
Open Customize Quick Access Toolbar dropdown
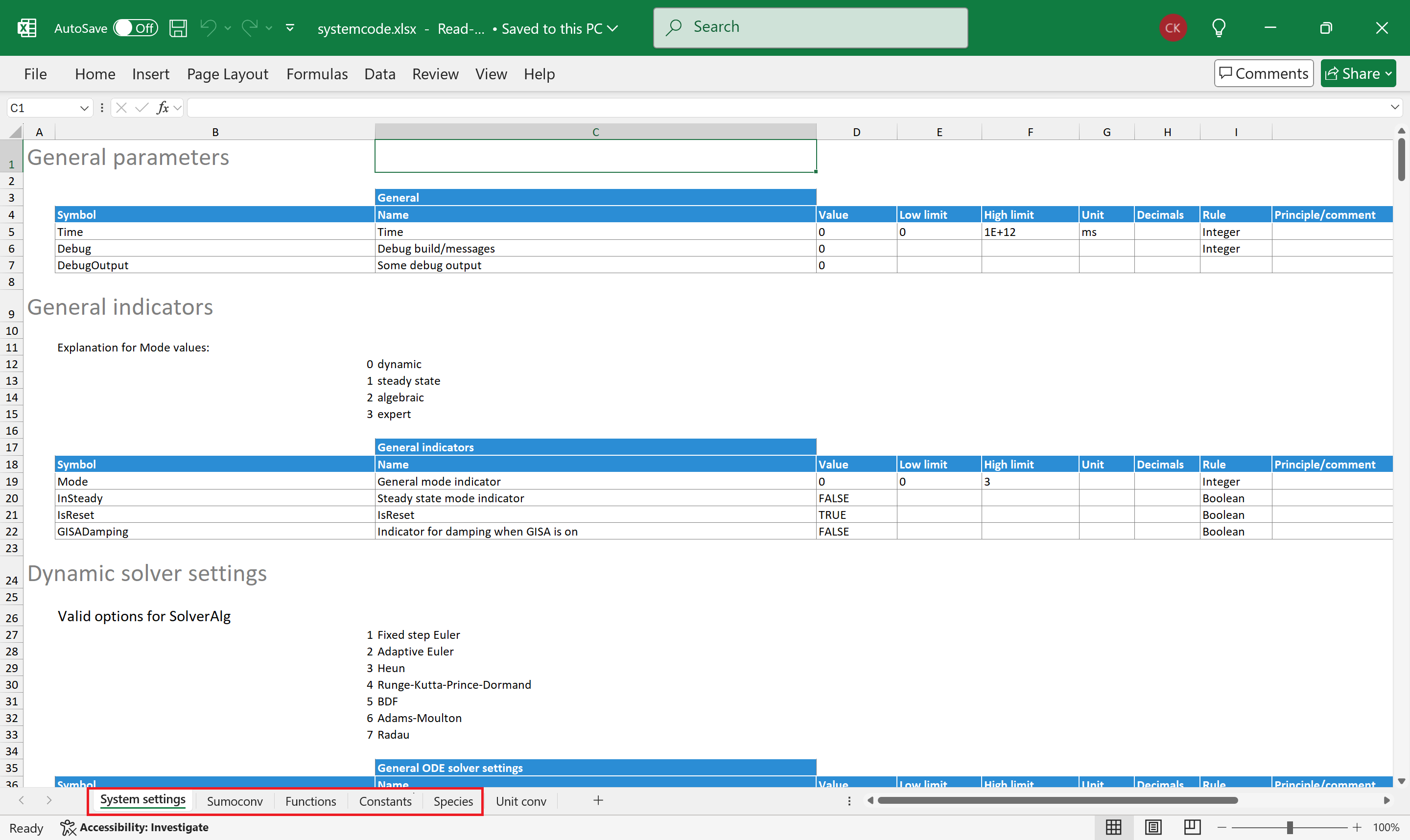click(290, 28)
